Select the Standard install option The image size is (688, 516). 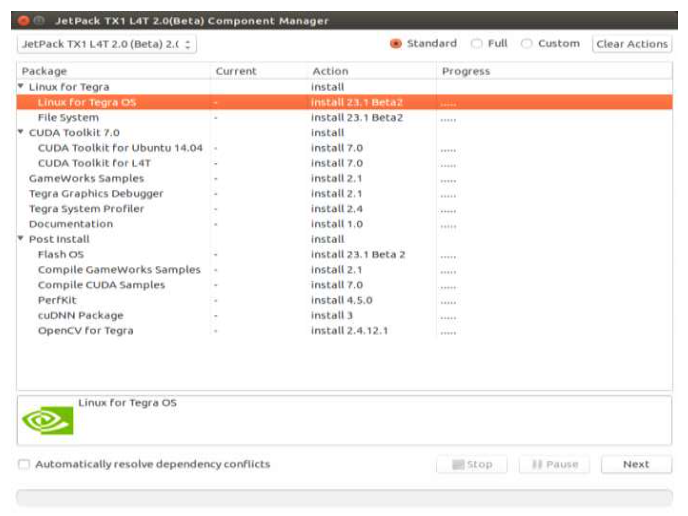pyautogui.click(x=396, y=44)
